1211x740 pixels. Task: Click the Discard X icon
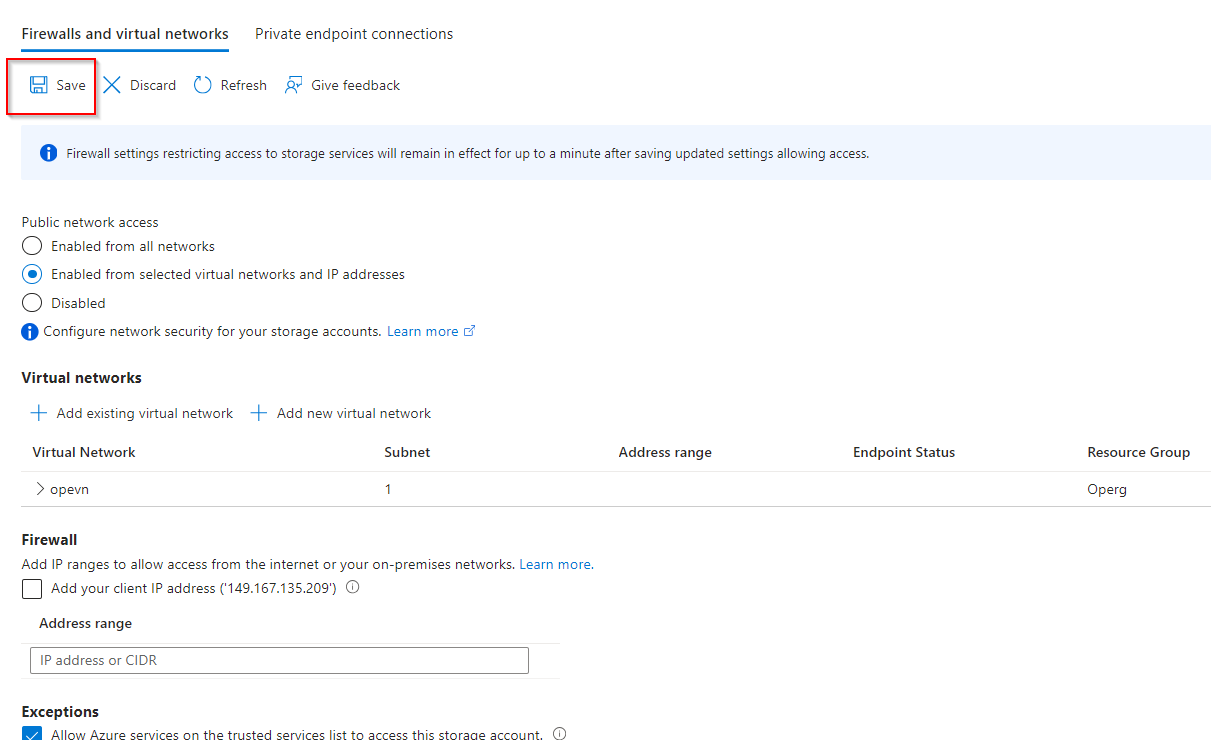112,85
